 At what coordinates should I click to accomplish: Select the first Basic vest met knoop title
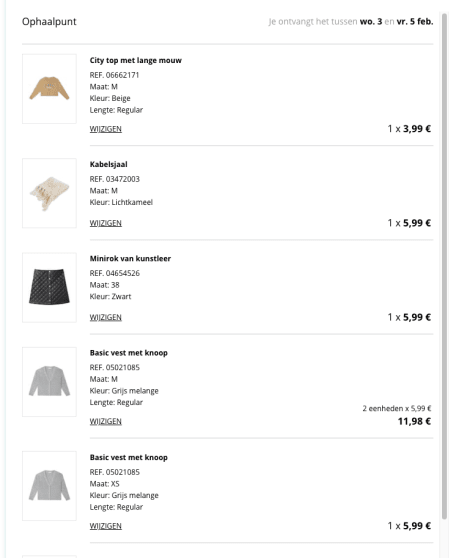click(x=129, y=353)
